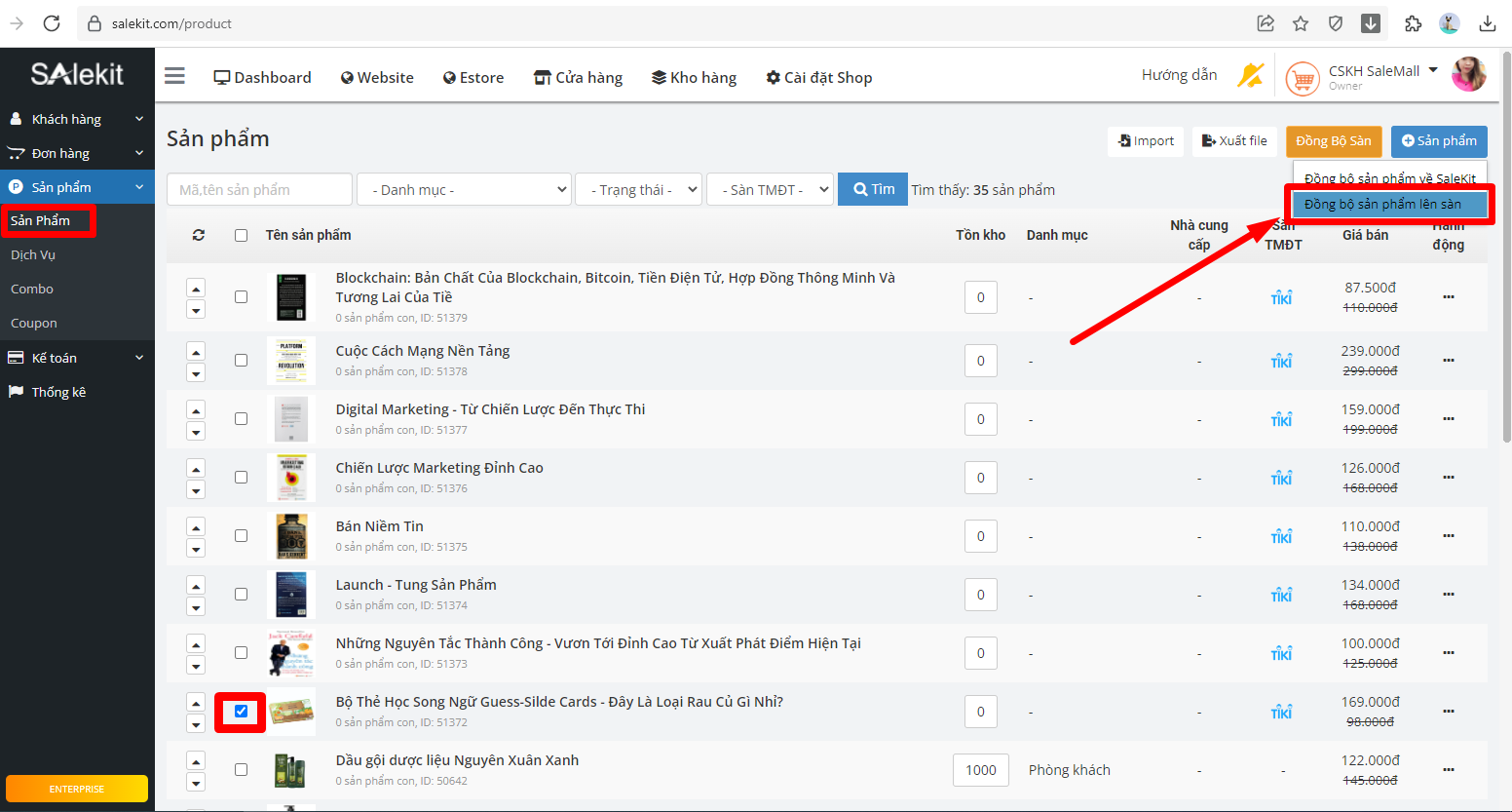Expand the Trạng thái status filter
Image resolution: width=1512 pixels, height=812 pixels.
pyautogui.click(x=638, y=190)
